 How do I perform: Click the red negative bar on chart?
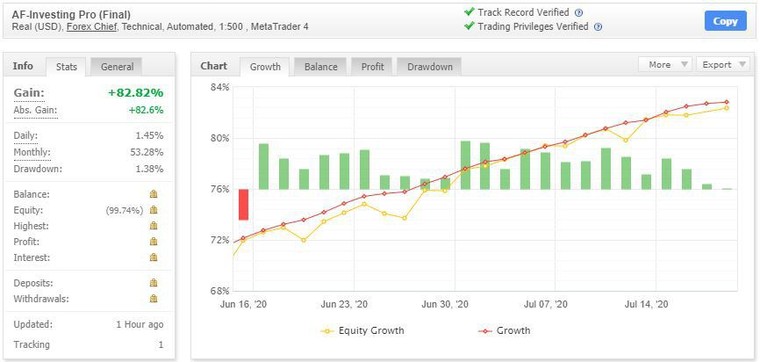point(243,205)
